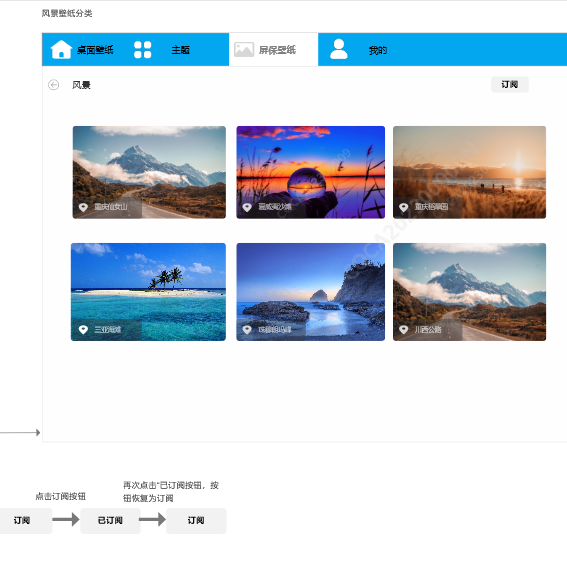Click the location pin on 三亚海滩 wallpaper
Viewport: 567px width, 570px height.
[x=83, y=330]
